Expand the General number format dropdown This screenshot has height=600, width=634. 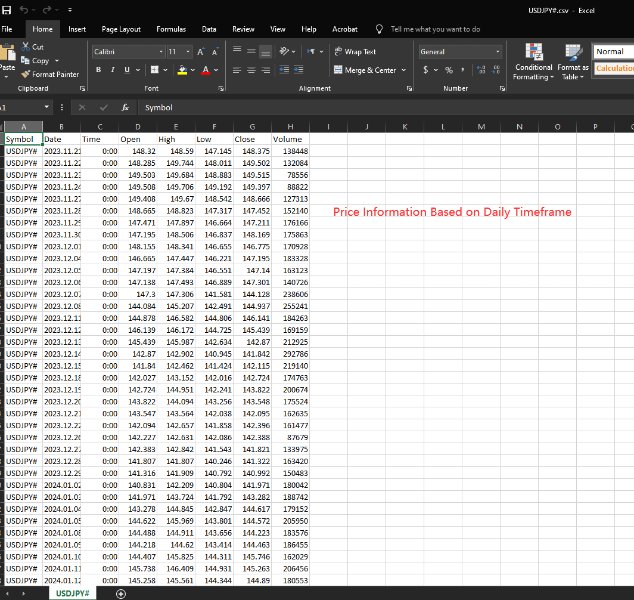tap(497, 51)
